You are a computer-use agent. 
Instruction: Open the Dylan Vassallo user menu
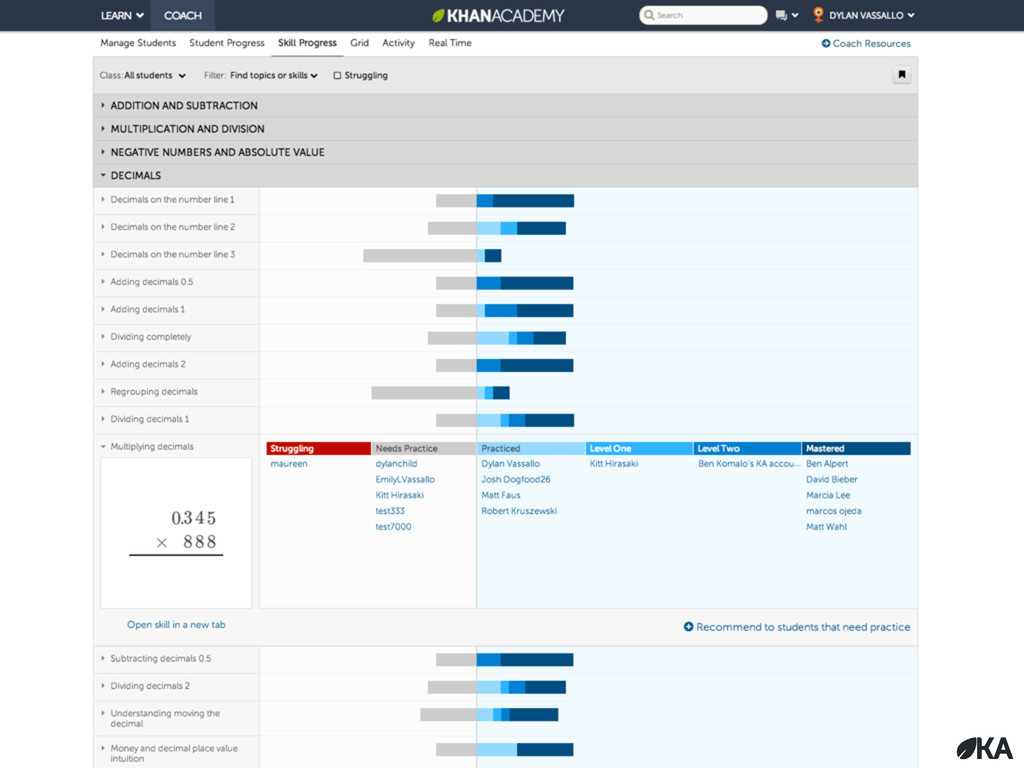coord(871,15)
